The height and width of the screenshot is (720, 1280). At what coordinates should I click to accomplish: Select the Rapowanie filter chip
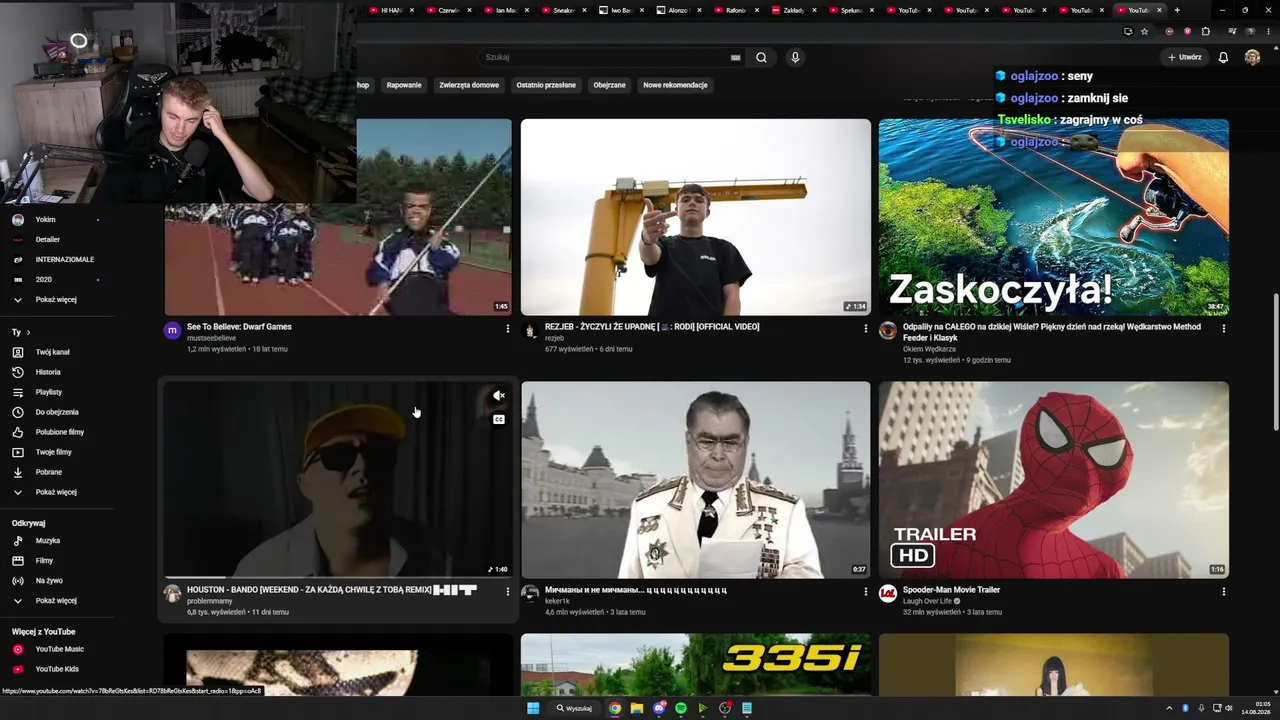[x=404, y=85]
